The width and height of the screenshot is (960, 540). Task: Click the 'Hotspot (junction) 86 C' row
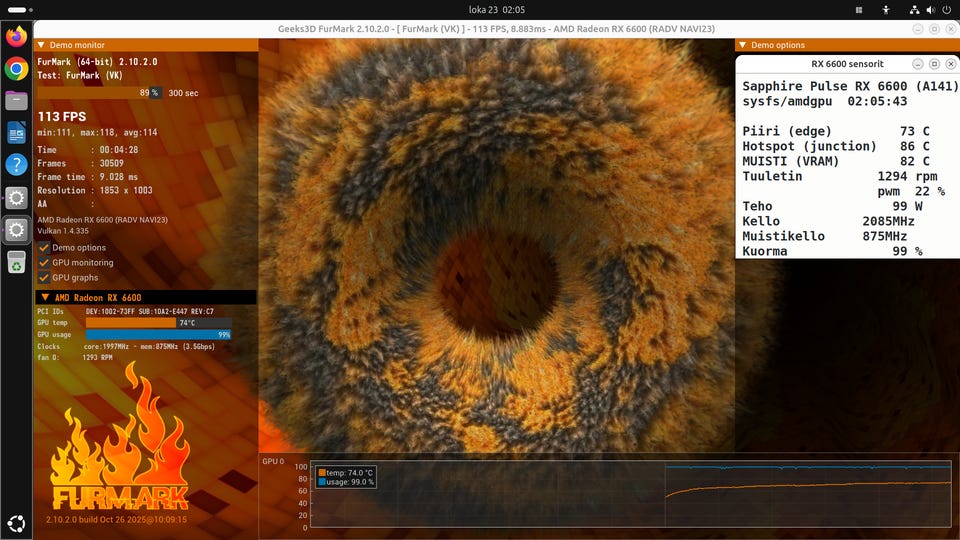click(836, 146)
